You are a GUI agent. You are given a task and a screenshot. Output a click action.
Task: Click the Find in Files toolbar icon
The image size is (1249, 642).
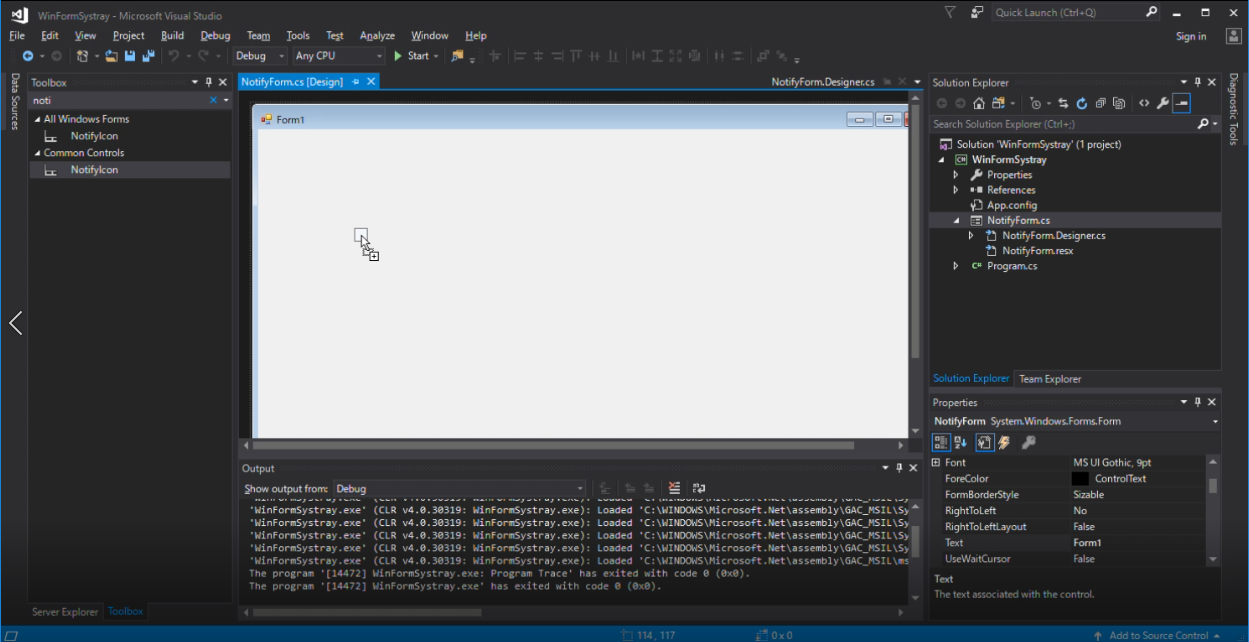[x=458, y=56]
